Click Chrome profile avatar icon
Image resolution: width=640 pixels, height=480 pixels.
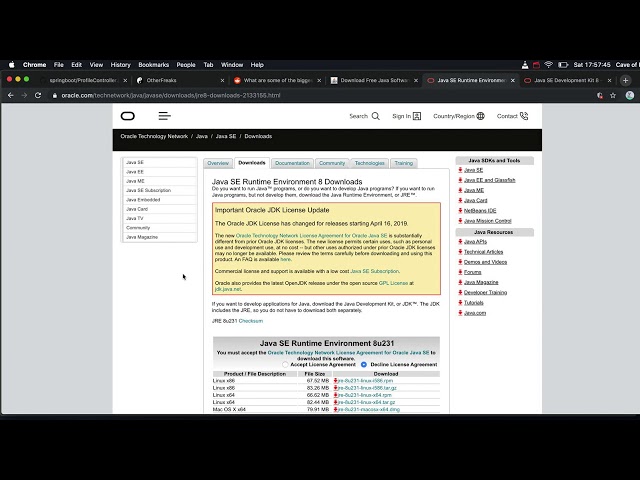(x=630, y=96)
